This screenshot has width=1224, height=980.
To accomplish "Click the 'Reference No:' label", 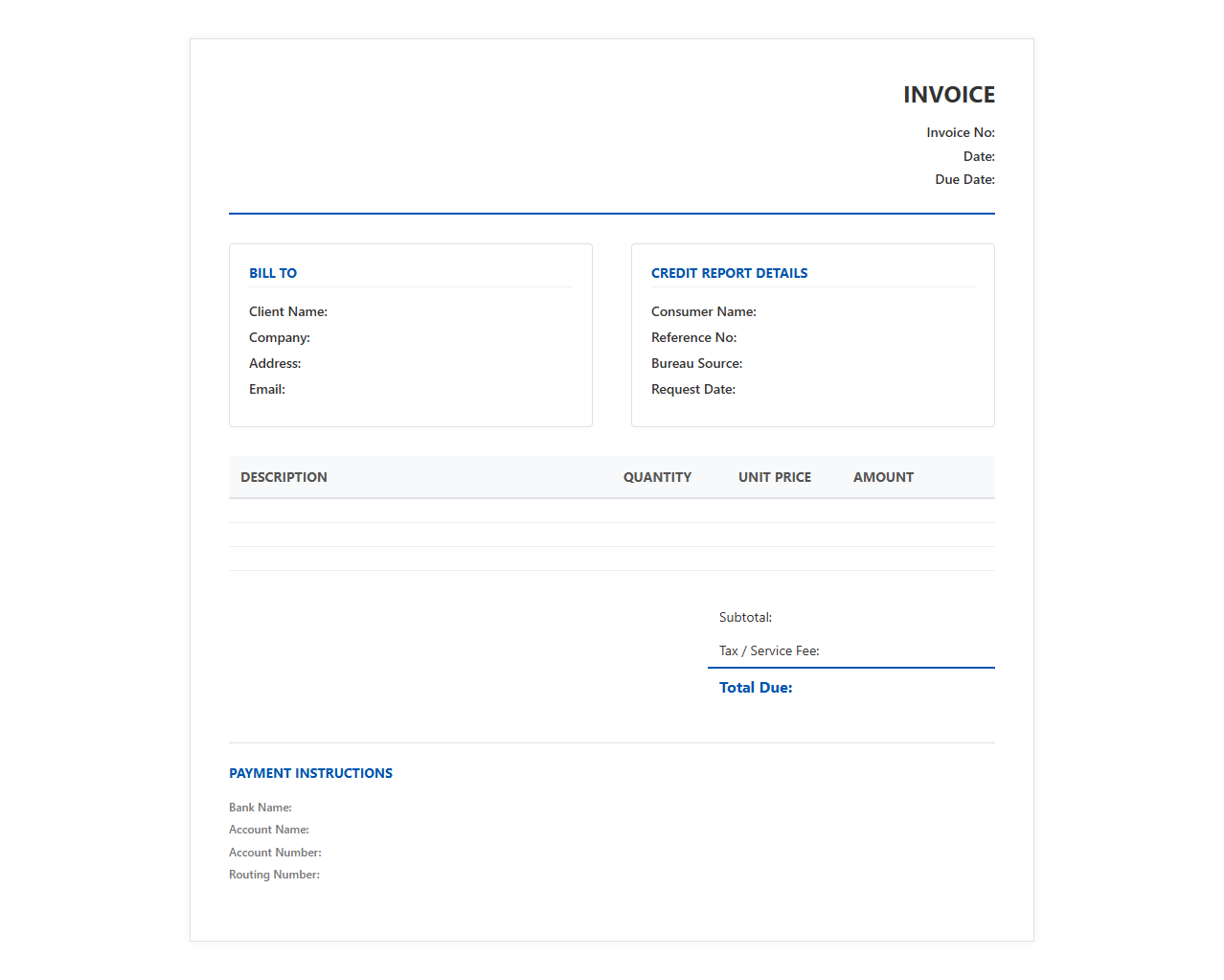I will (x=694, y=338).
